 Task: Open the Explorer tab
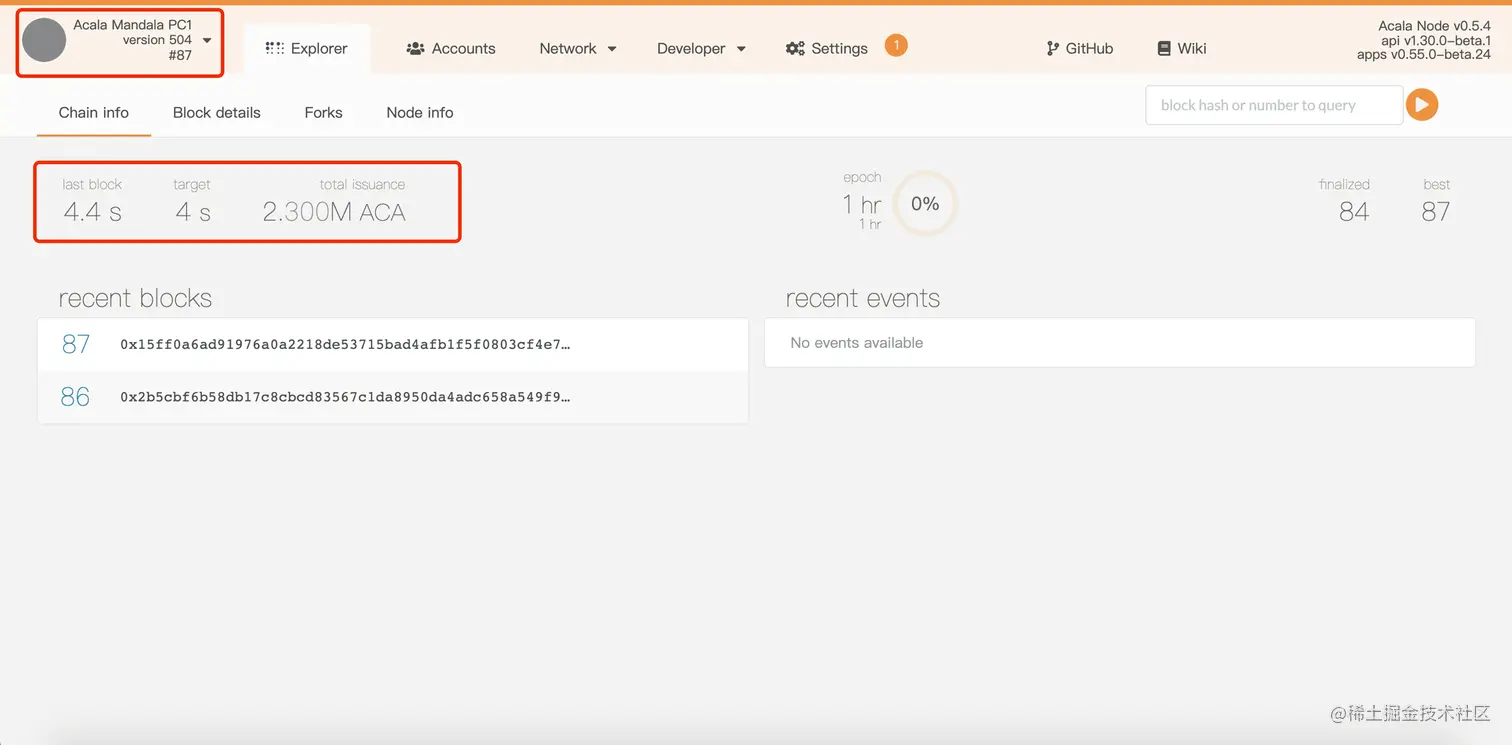(x=307, y=48)
